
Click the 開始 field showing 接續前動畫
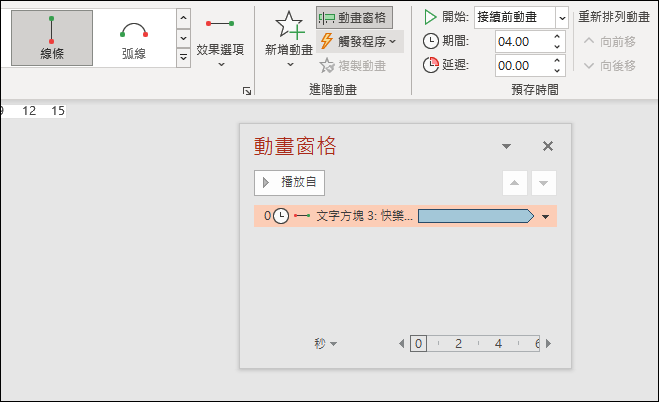(x=515, y=18)
